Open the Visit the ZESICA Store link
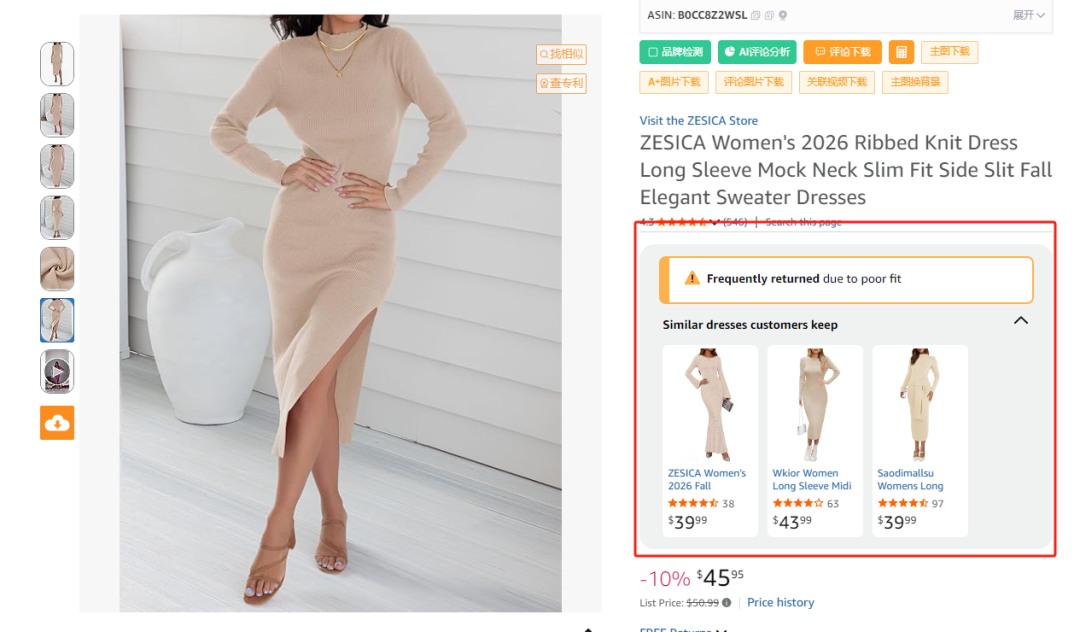The height and width of the screenshot is (632, 1080). tap(699, 121)
